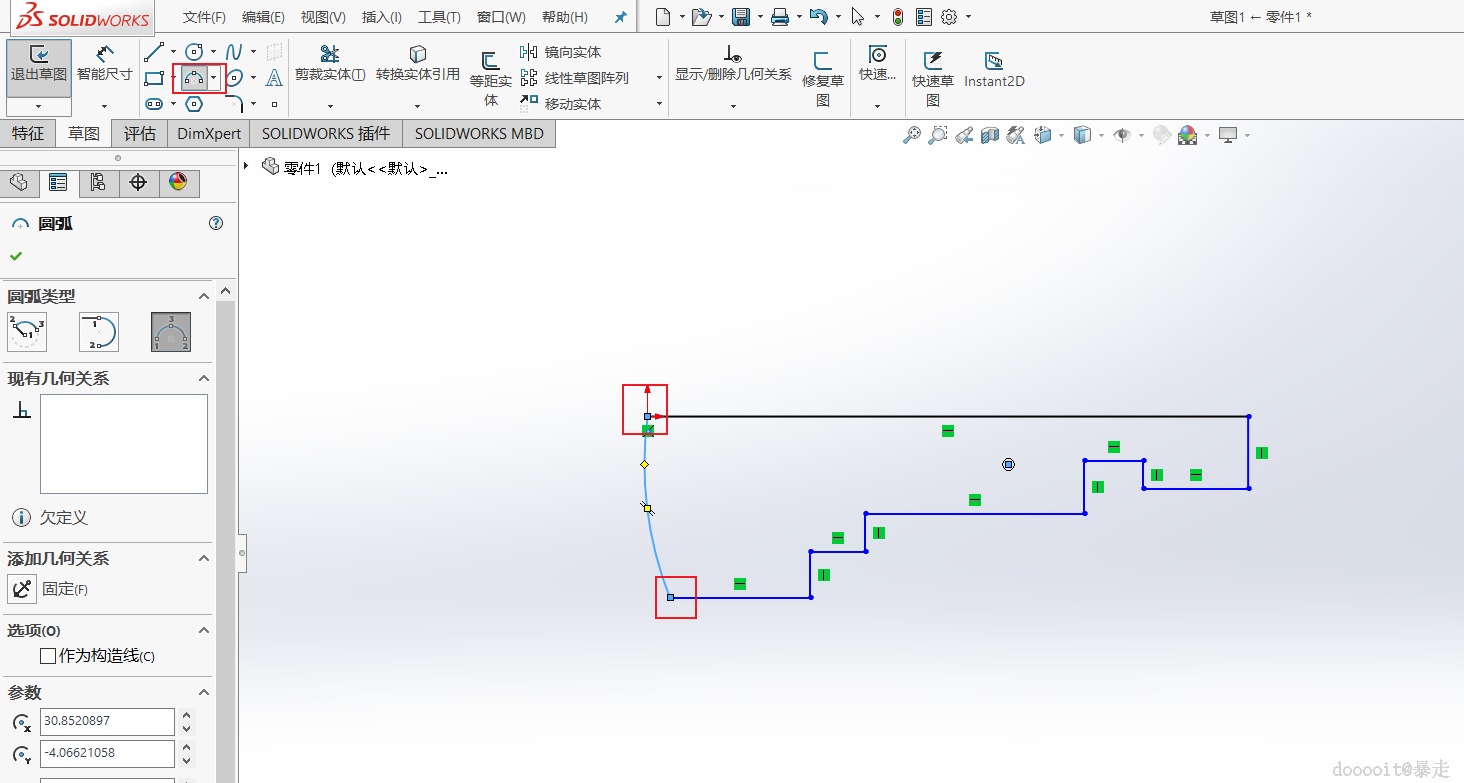The width and height of the screenshot is (1464, 783).
Task: Open the DimXpertManager tab icon
Action: pos(138,182)
